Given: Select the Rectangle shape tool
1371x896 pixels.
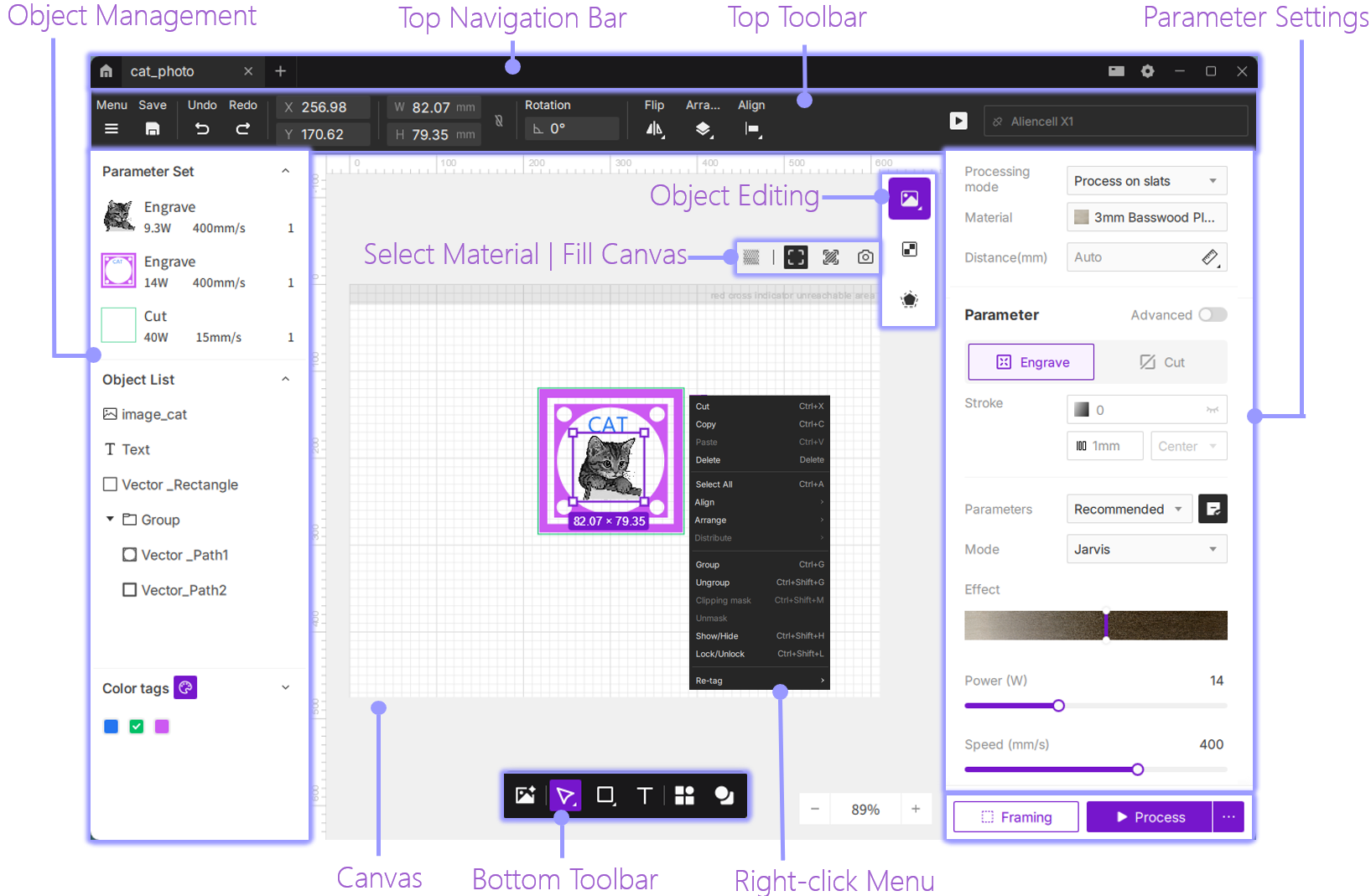Looking at the screenshot, I should tap(605, 795).
